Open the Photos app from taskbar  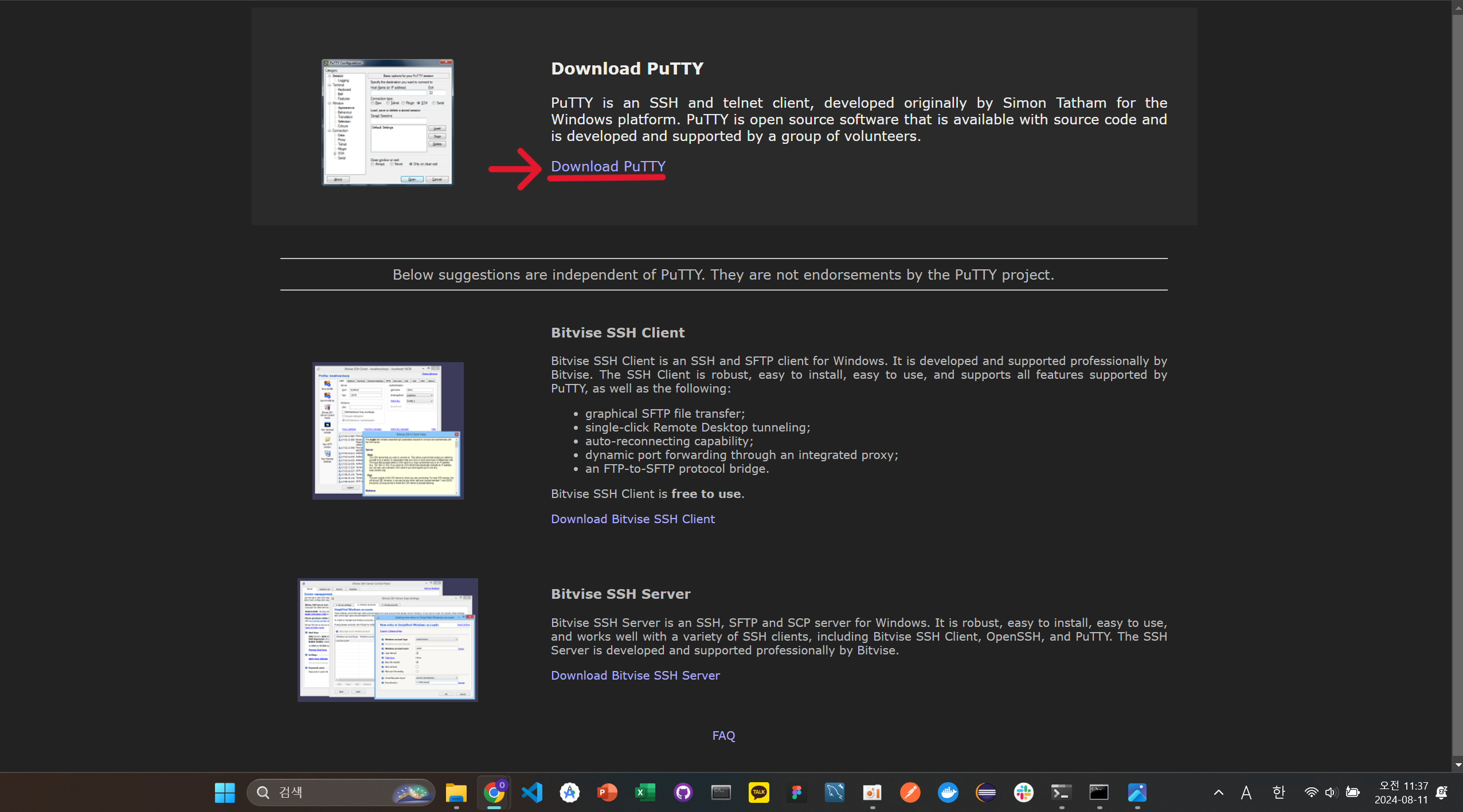click(x=1137, y=793)
